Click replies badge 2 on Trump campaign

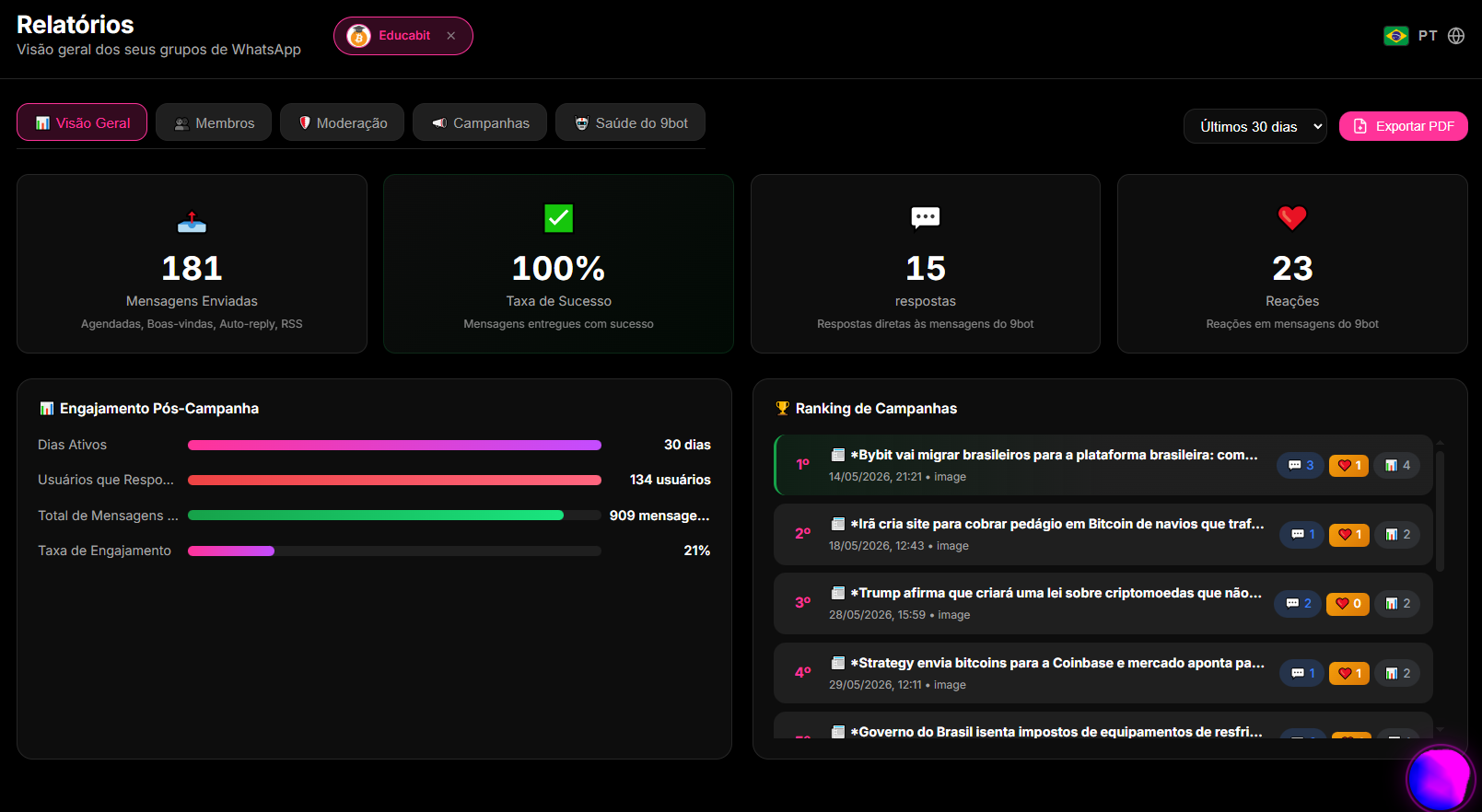point(1298,603)
